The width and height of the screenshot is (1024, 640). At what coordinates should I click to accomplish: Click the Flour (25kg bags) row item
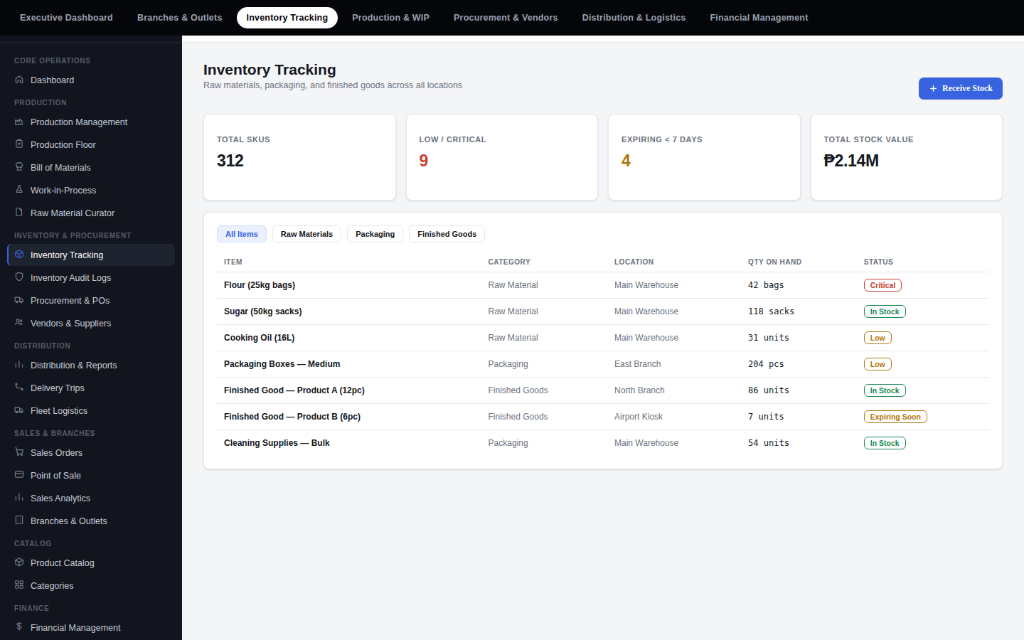point(259,285)
